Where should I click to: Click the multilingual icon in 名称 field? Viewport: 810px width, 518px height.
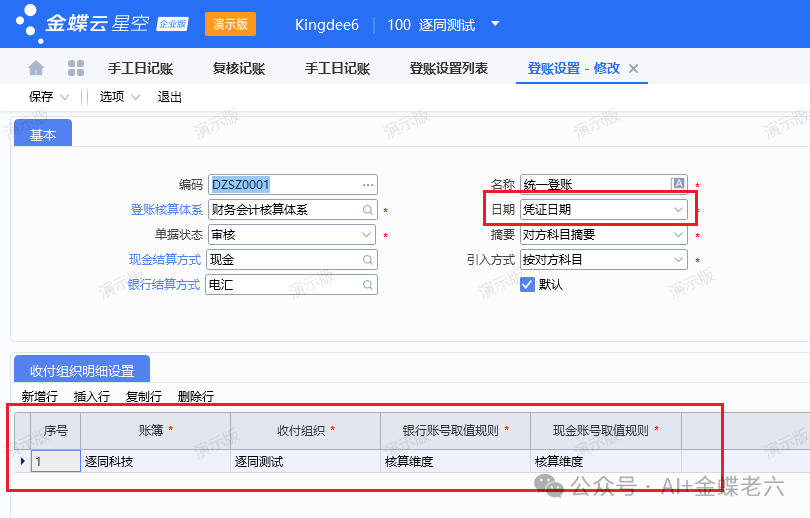coord(679,184)
